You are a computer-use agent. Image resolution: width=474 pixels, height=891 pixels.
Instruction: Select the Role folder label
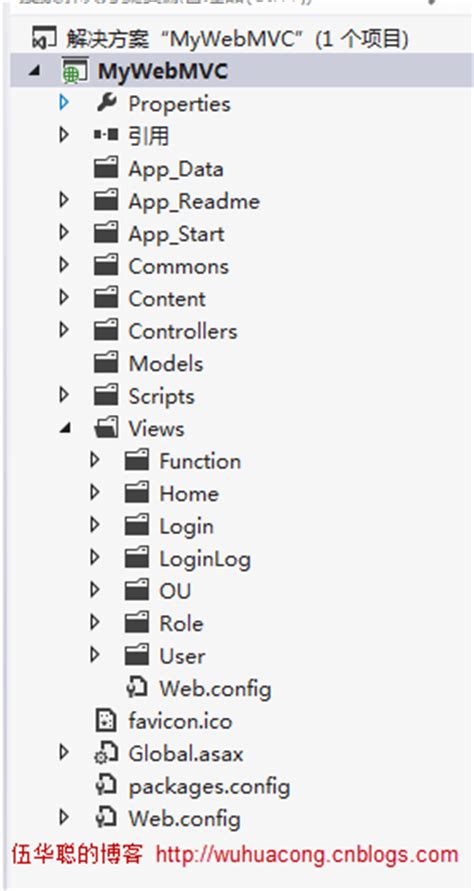[181, 623]
